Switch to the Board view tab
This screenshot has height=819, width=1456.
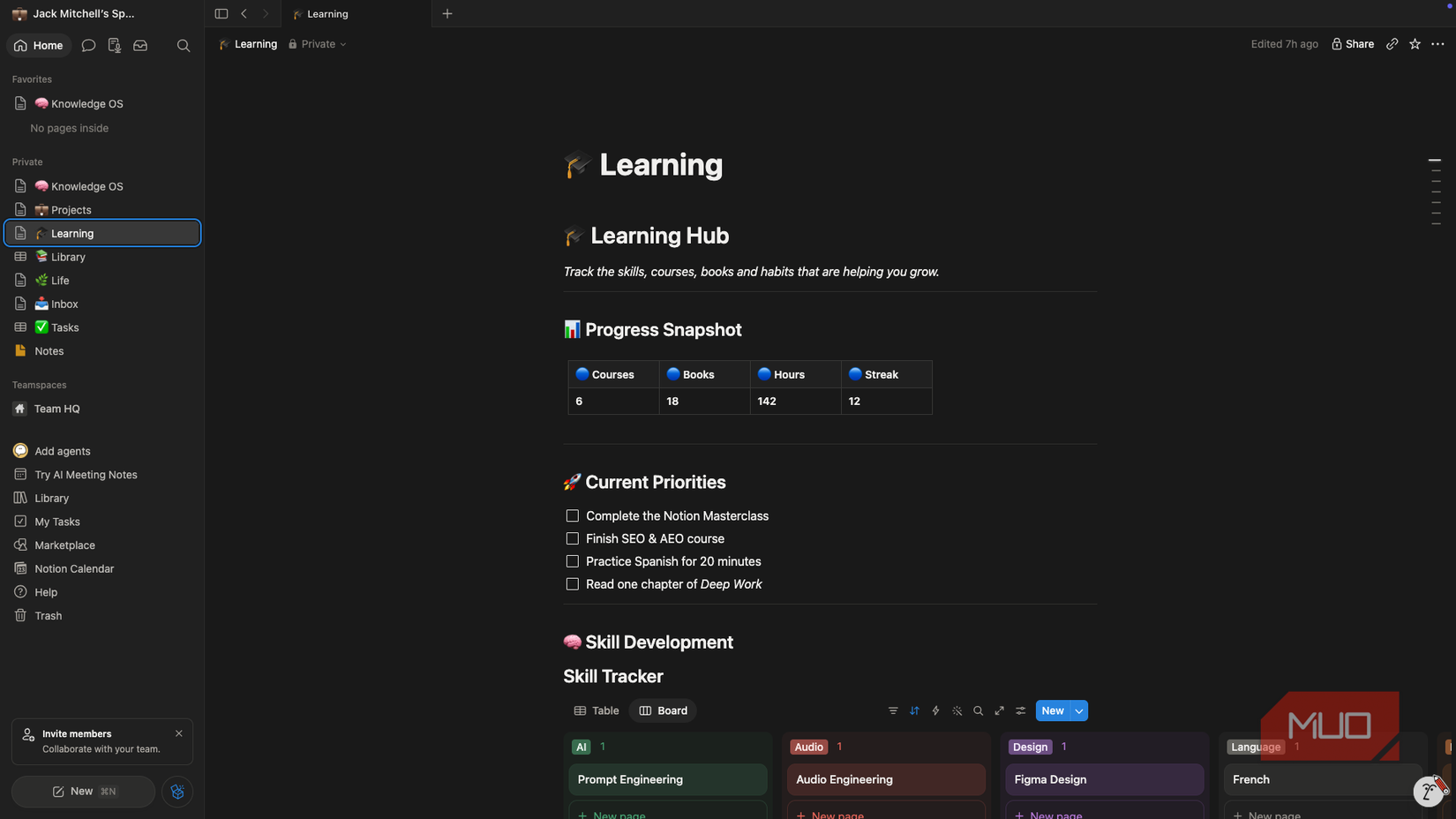663,711
